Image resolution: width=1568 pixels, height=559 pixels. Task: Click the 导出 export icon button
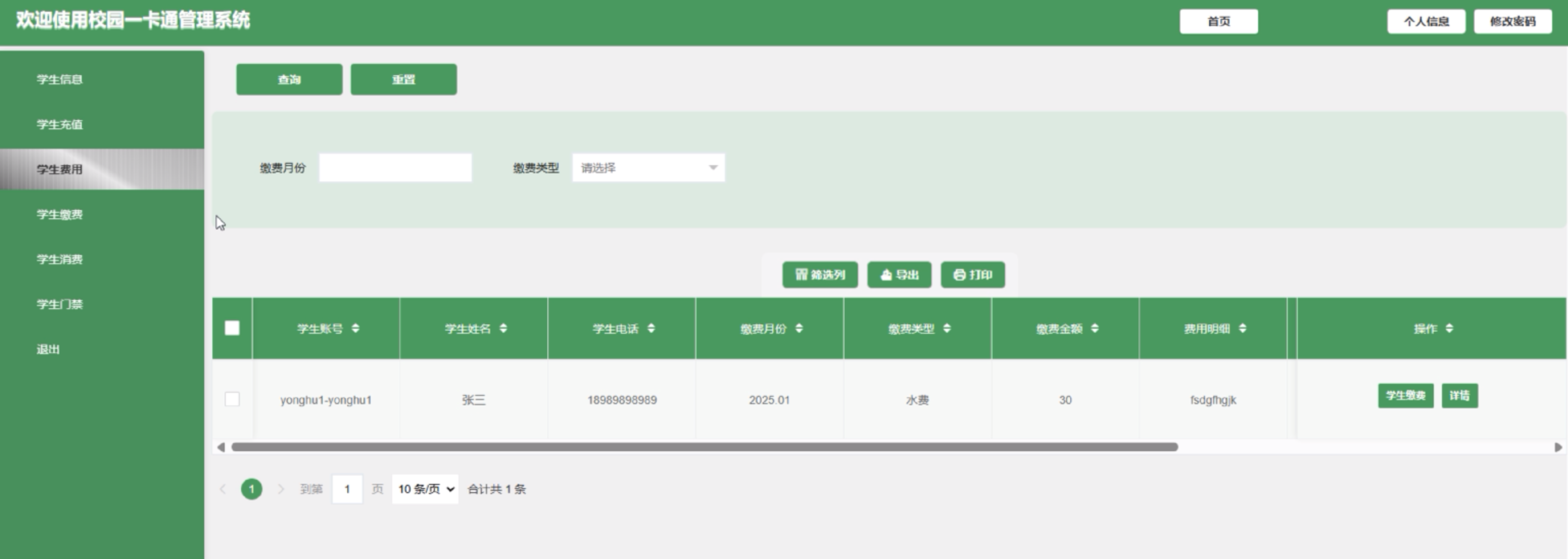(899, 274)
